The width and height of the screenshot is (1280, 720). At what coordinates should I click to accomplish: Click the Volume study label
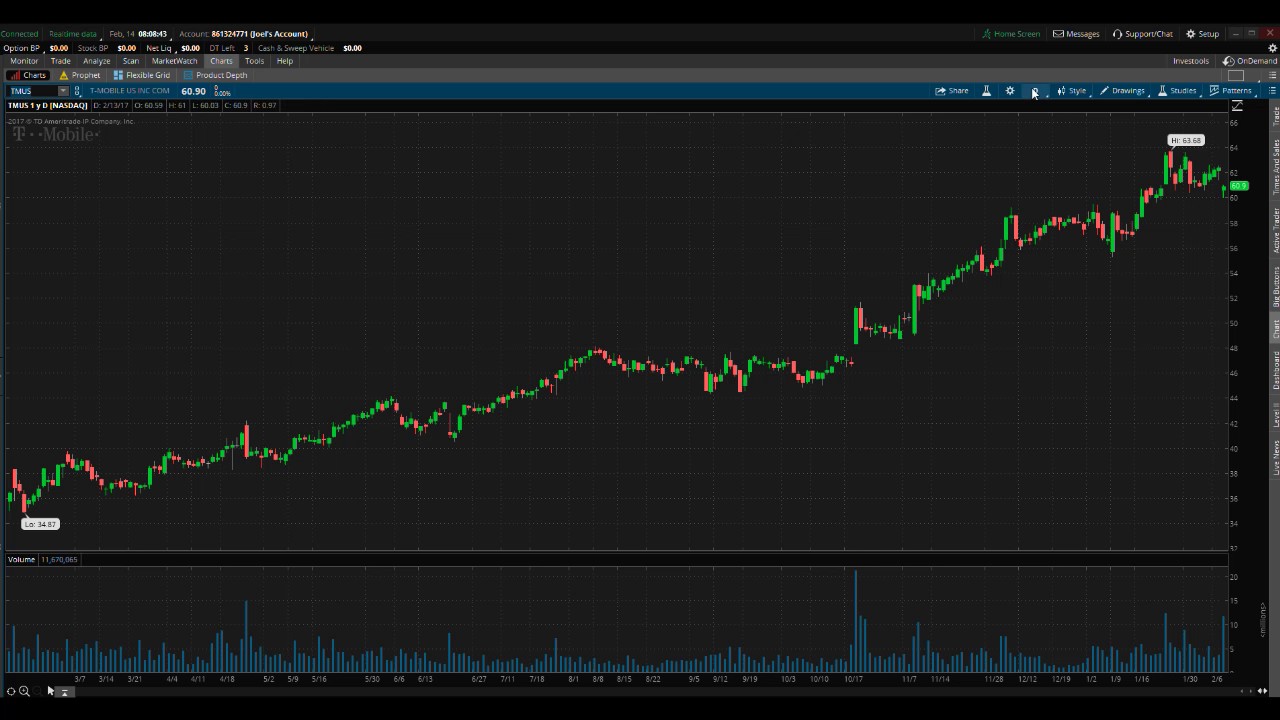tap(21, 559)
